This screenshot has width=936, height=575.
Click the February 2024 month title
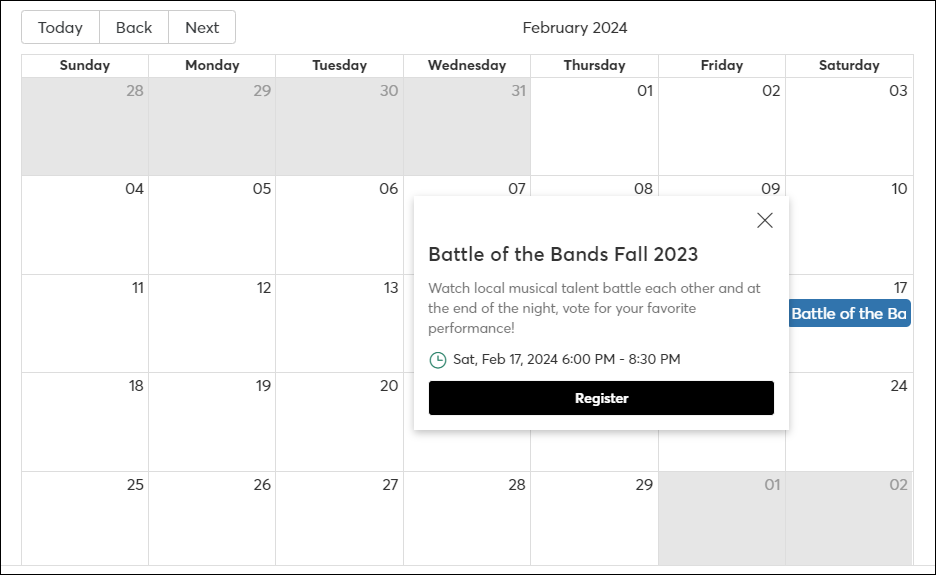pyautogui.click(x=575, y=28)
